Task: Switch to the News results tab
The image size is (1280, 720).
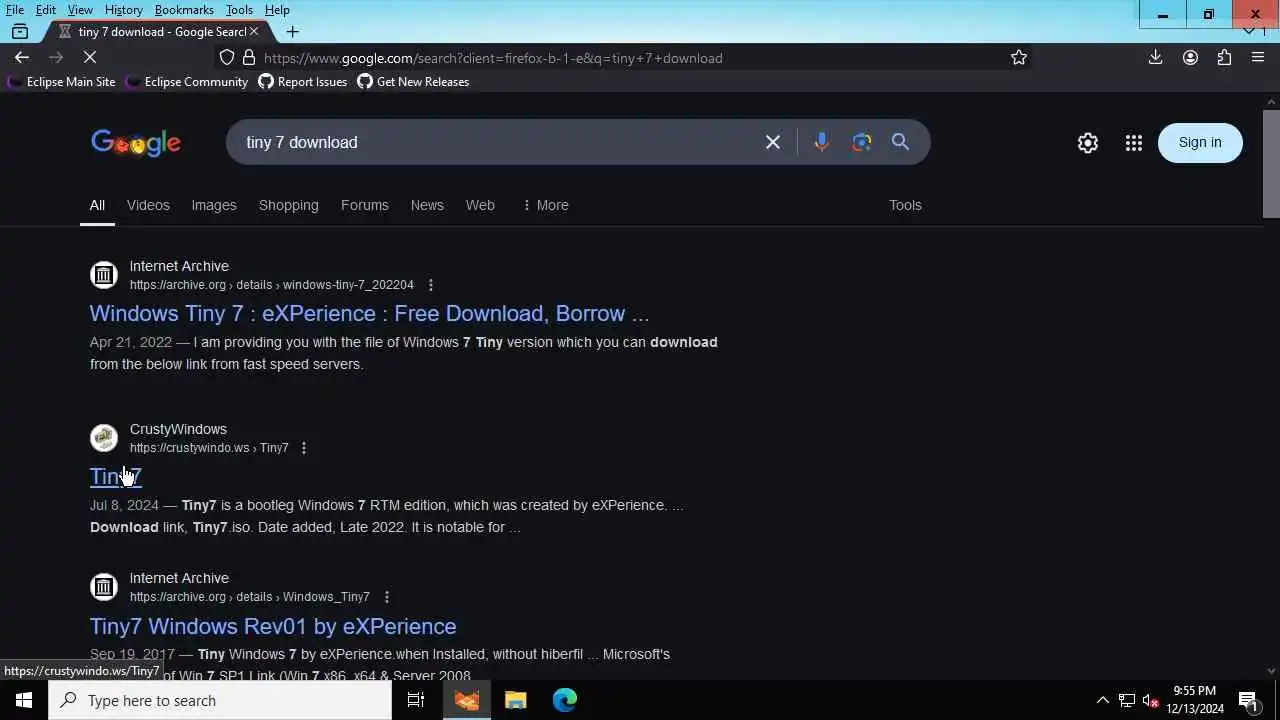Action: 427,205
